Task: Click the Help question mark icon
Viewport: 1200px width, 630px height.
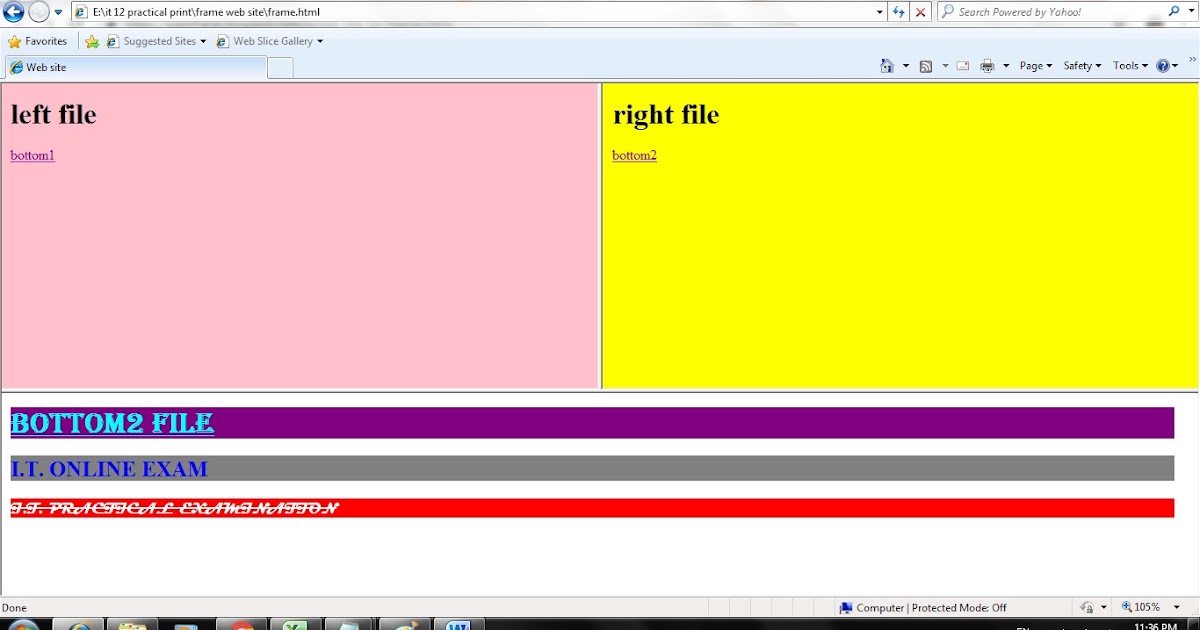Action: [x=1162, y=66]
